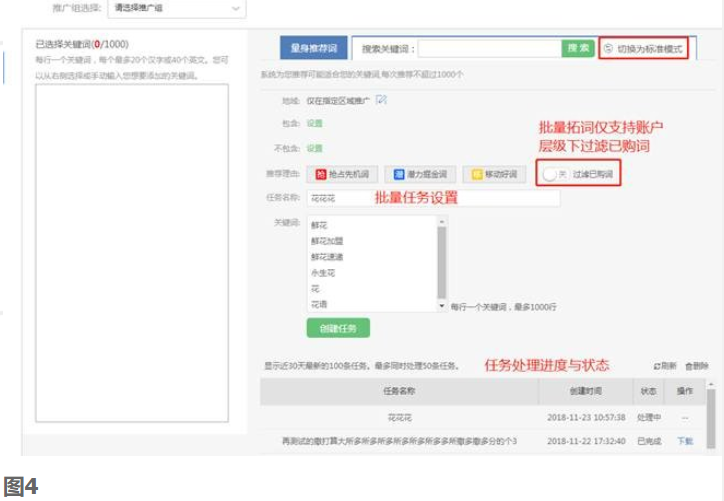
Task: Select the 潜力掘金词 reason button
Action: point(420,174)
